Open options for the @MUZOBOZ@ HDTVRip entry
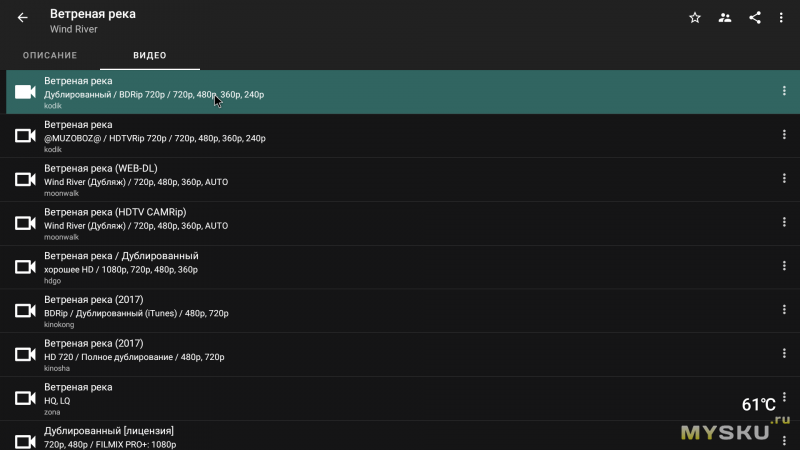 click(784, 135)
